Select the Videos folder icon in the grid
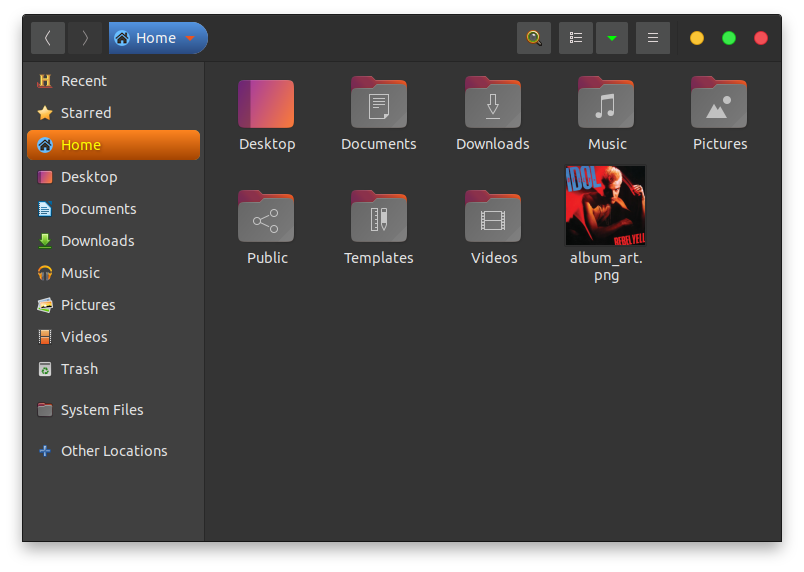The width and height of the screenshot is (804, 572). pos(493,216)
